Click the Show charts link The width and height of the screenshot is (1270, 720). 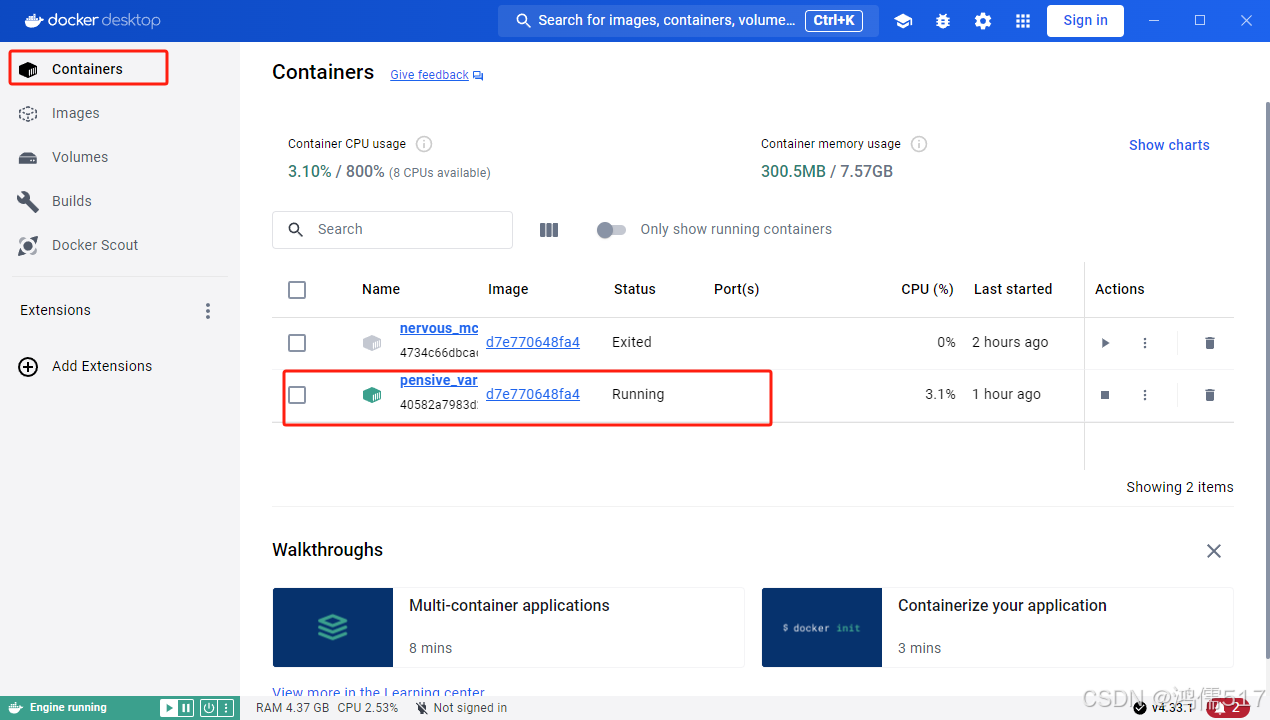click(1169, 145)
